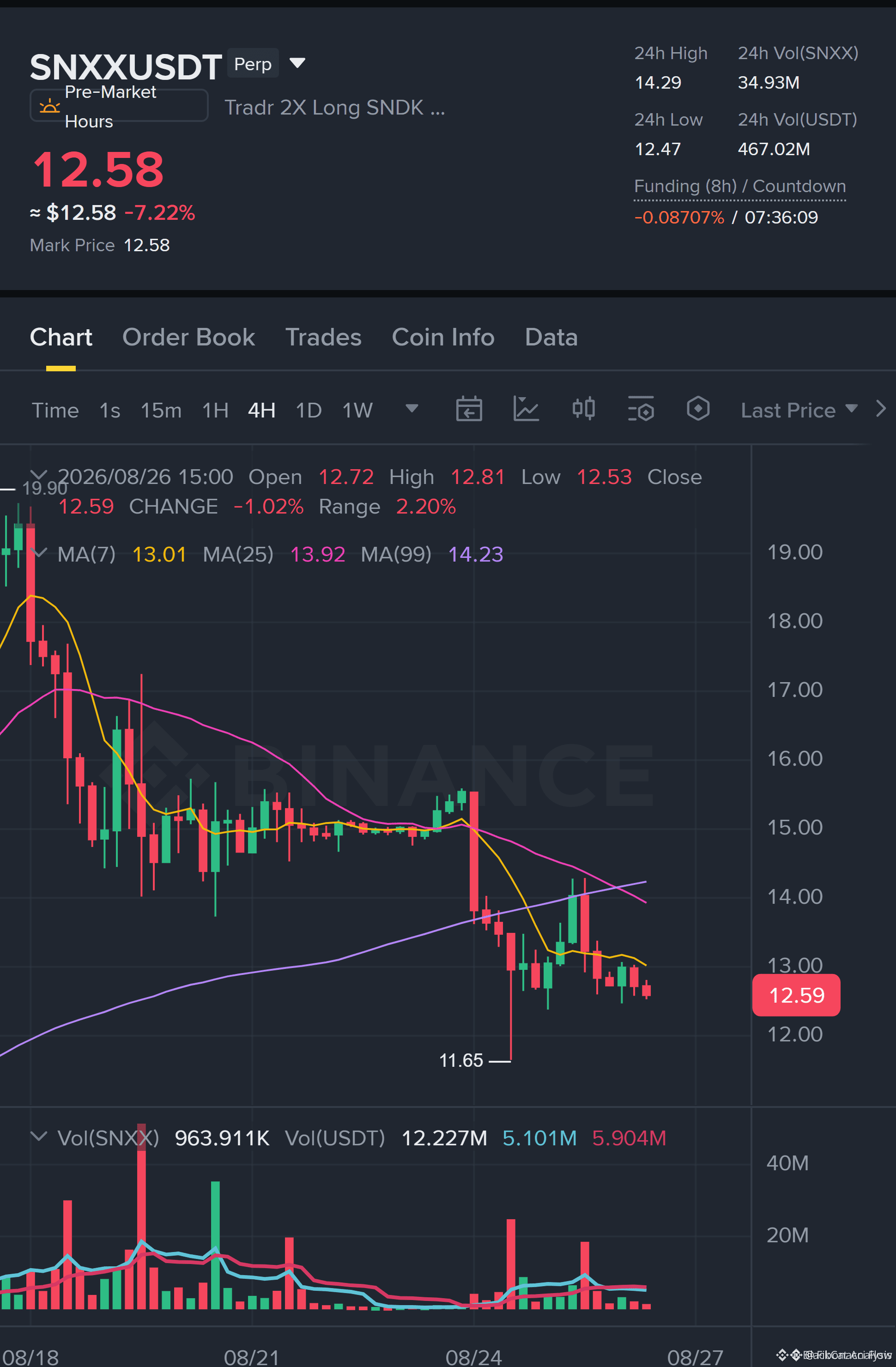The image size is (896, 1367).
Task: Collapse the Vol(SNXX) indicator legend
Action: [x=38, y=1137]
